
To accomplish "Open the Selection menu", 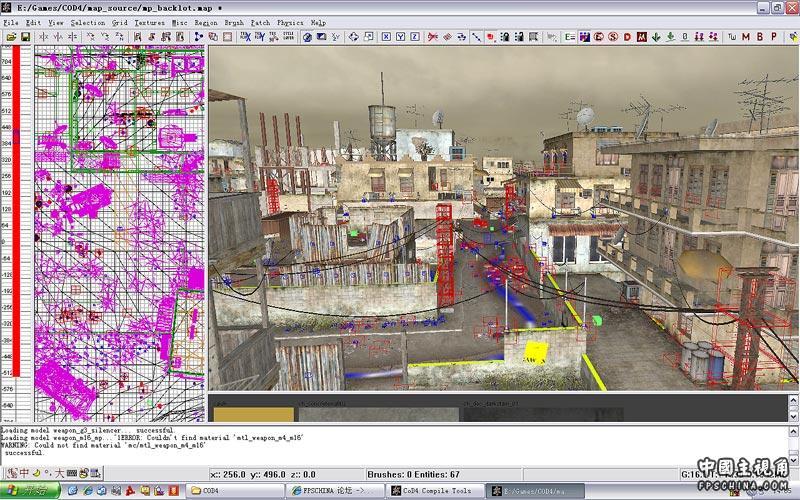I will (88, 22).
